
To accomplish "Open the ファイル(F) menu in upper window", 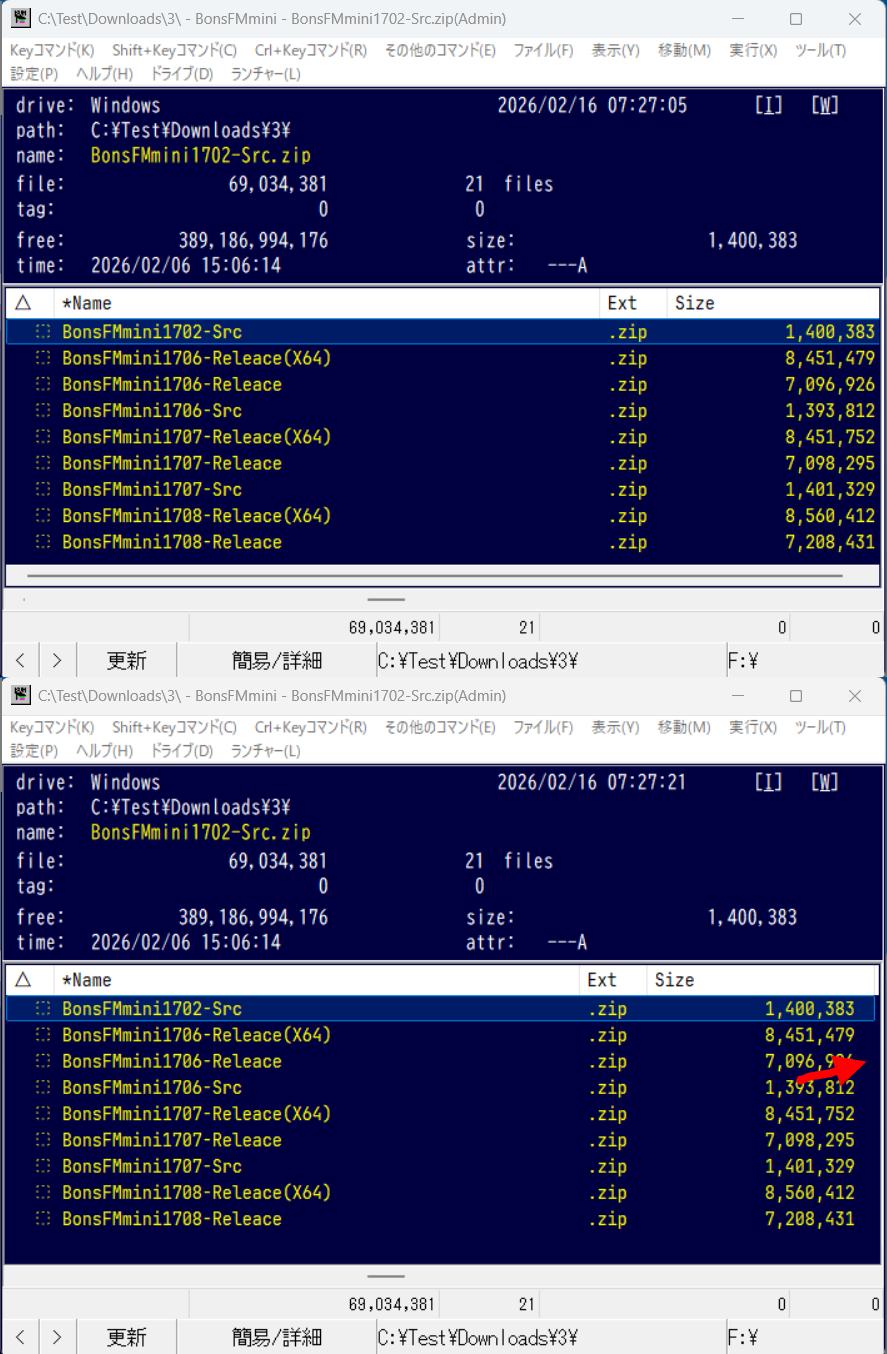I will [543, 51].
